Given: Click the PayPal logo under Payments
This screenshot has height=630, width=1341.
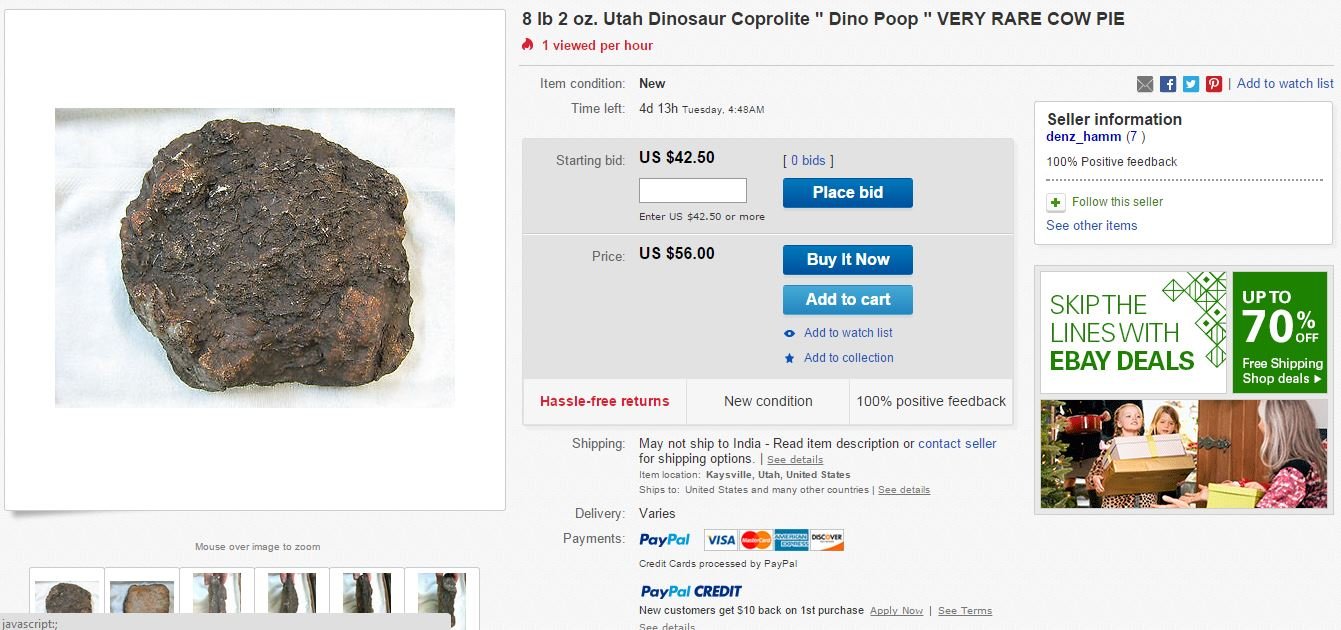Looking at the screenshot, I should tap(665, 540).
